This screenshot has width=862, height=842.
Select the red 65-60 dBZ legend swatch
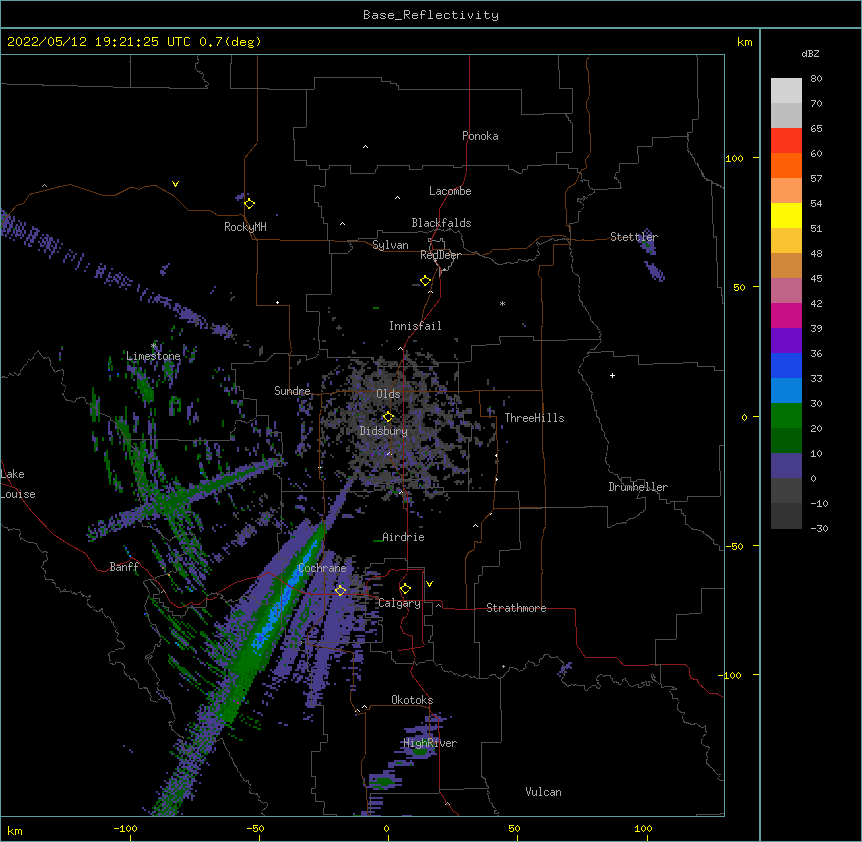[x=786, y=140]
